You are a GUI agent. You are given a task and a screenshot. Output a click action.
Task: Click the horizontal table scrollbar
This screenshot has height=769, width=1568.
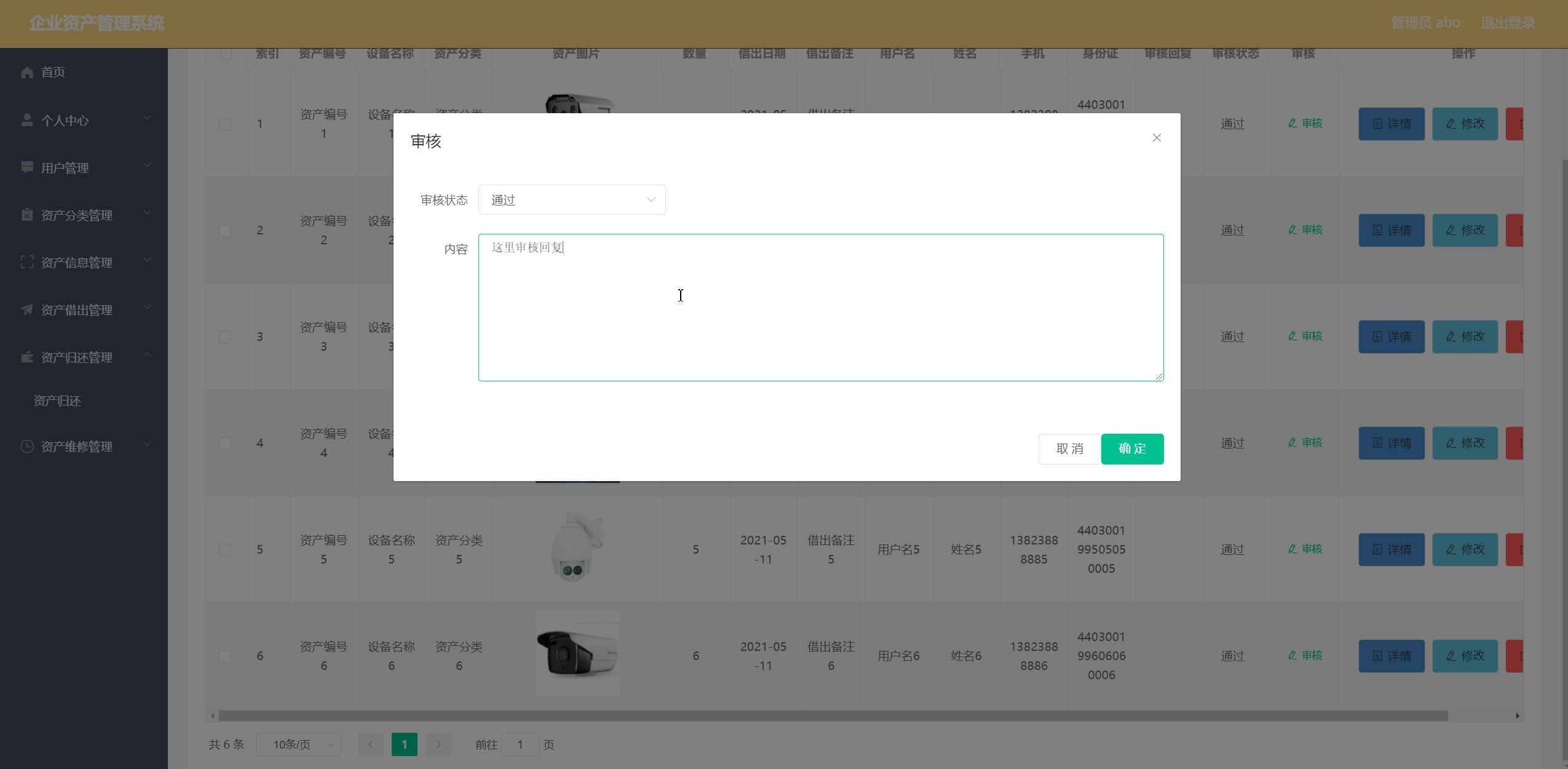[833, 715]
